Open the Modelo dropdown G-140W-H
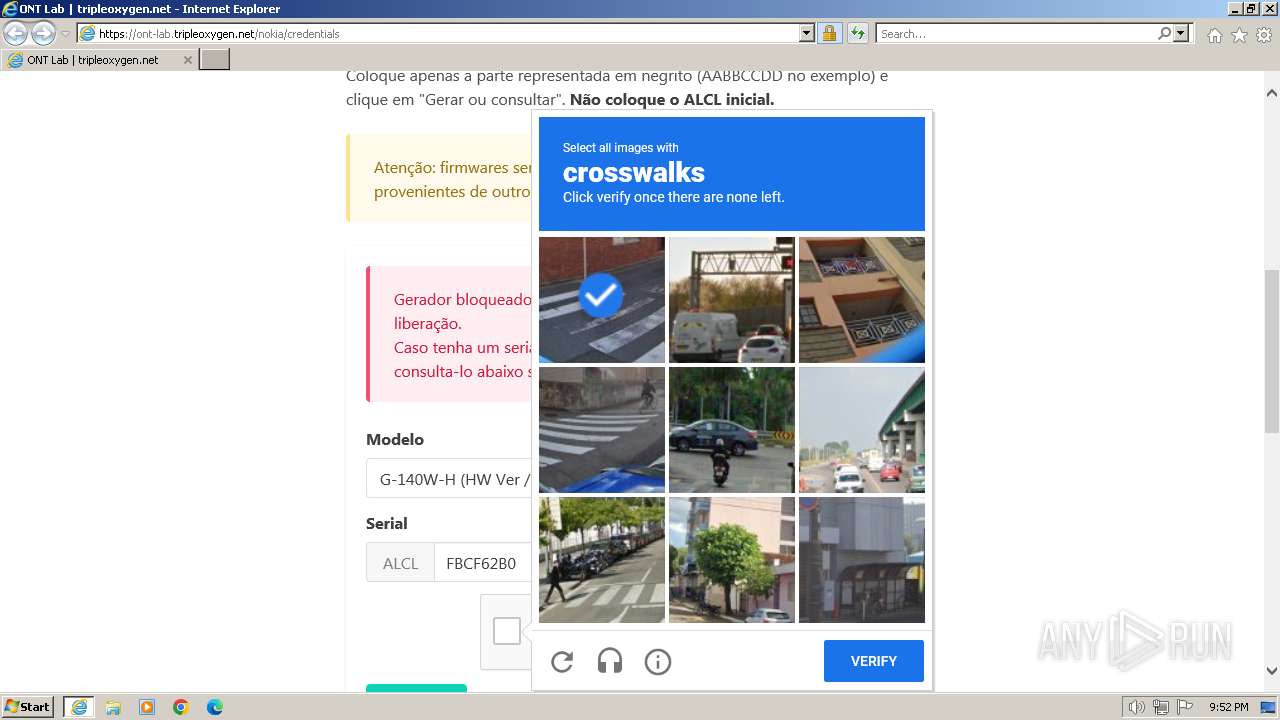1280x720 pixels. pos(449,479)
